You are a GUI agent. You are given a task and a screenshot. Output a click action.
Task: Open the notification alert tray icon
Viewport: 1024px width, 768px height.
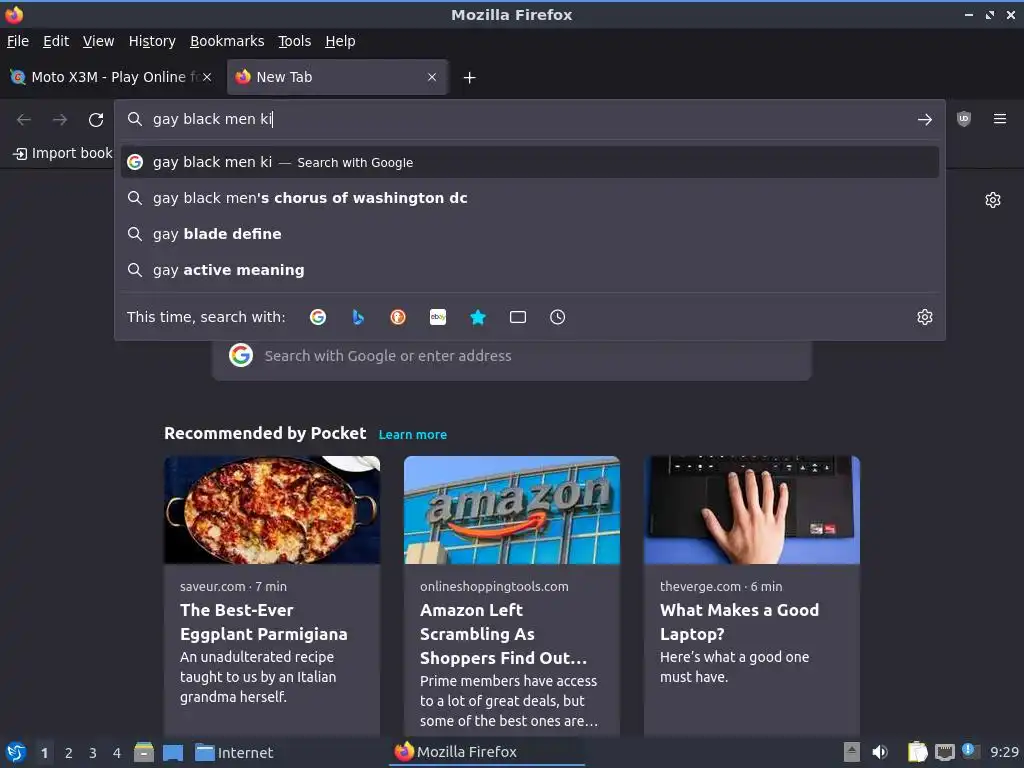[x=970, y=751]
